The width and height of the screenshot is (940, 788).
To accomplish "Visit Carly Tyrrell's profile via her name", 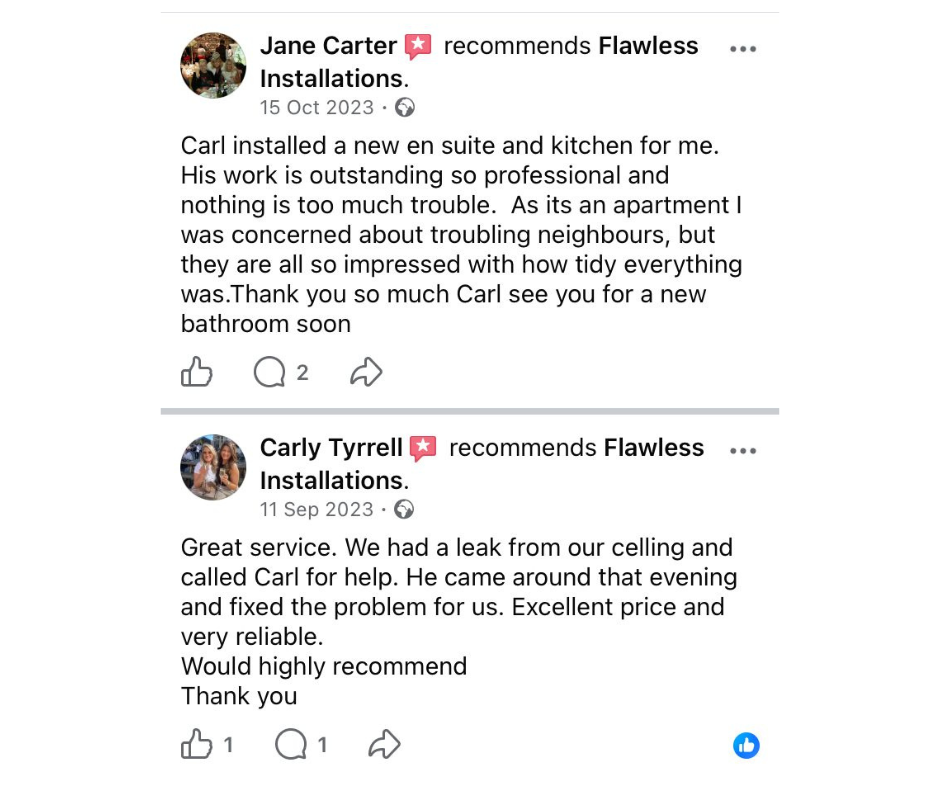I will click(331, 448).
